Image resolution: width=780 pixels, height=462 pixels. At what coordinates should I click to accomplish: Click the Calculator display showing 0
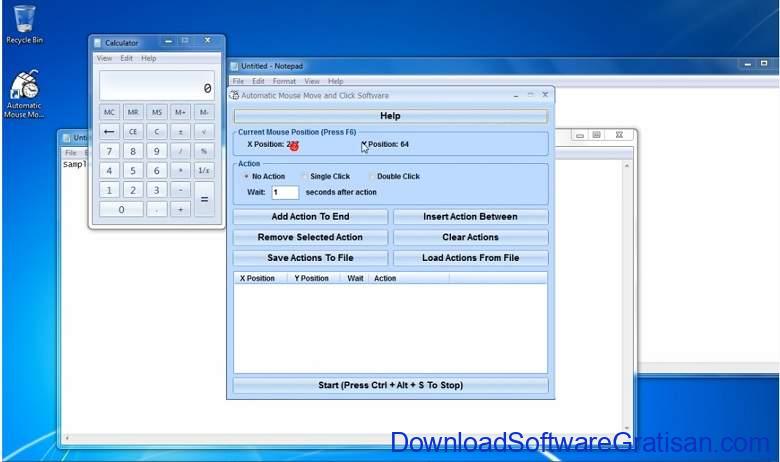pyautogui.click(x=157, y=86)
